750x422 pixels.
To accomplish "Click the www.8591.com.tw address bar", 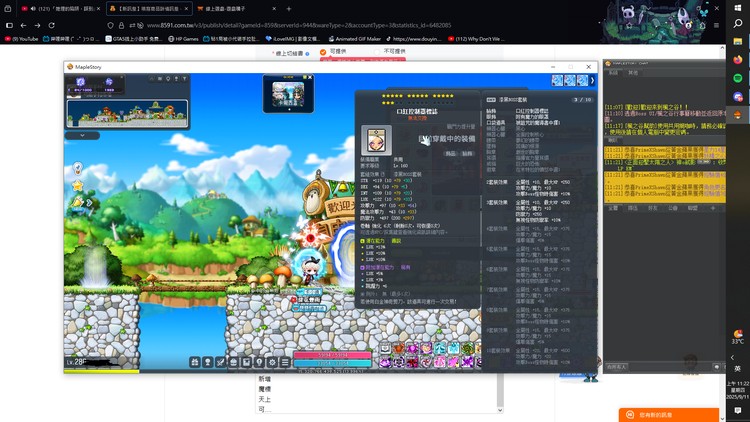I will 299,25.
